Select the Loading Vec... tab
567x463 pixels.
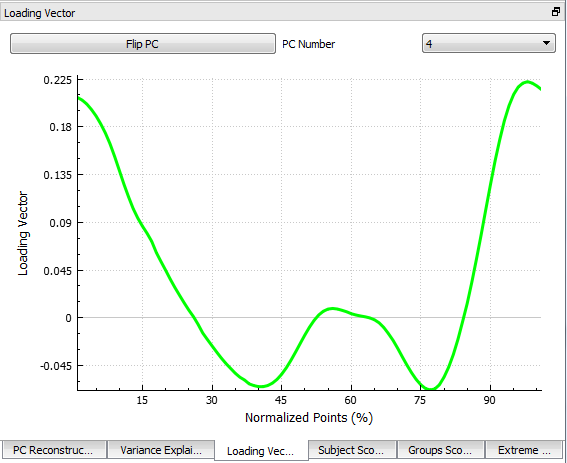[x=261, y=451]
